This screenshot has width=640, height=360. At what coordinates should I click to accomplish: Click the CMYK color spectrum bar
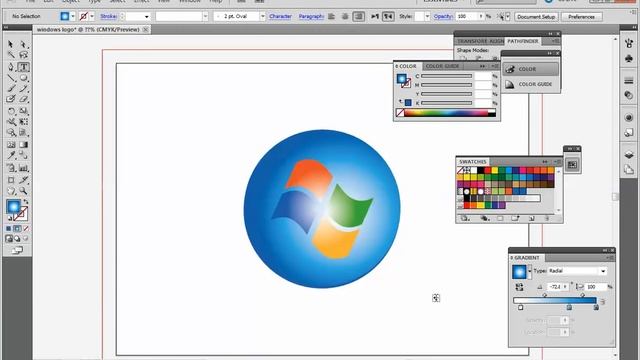tap(447, 113)
